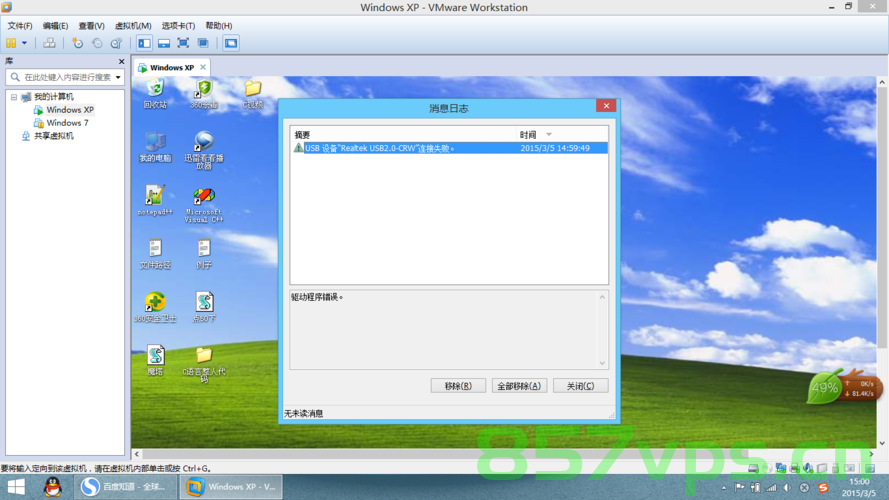Viewport: 889px width, 500px height.
Task: Click the Unity mode toolbar icon
Action: (x=203, y=43)
